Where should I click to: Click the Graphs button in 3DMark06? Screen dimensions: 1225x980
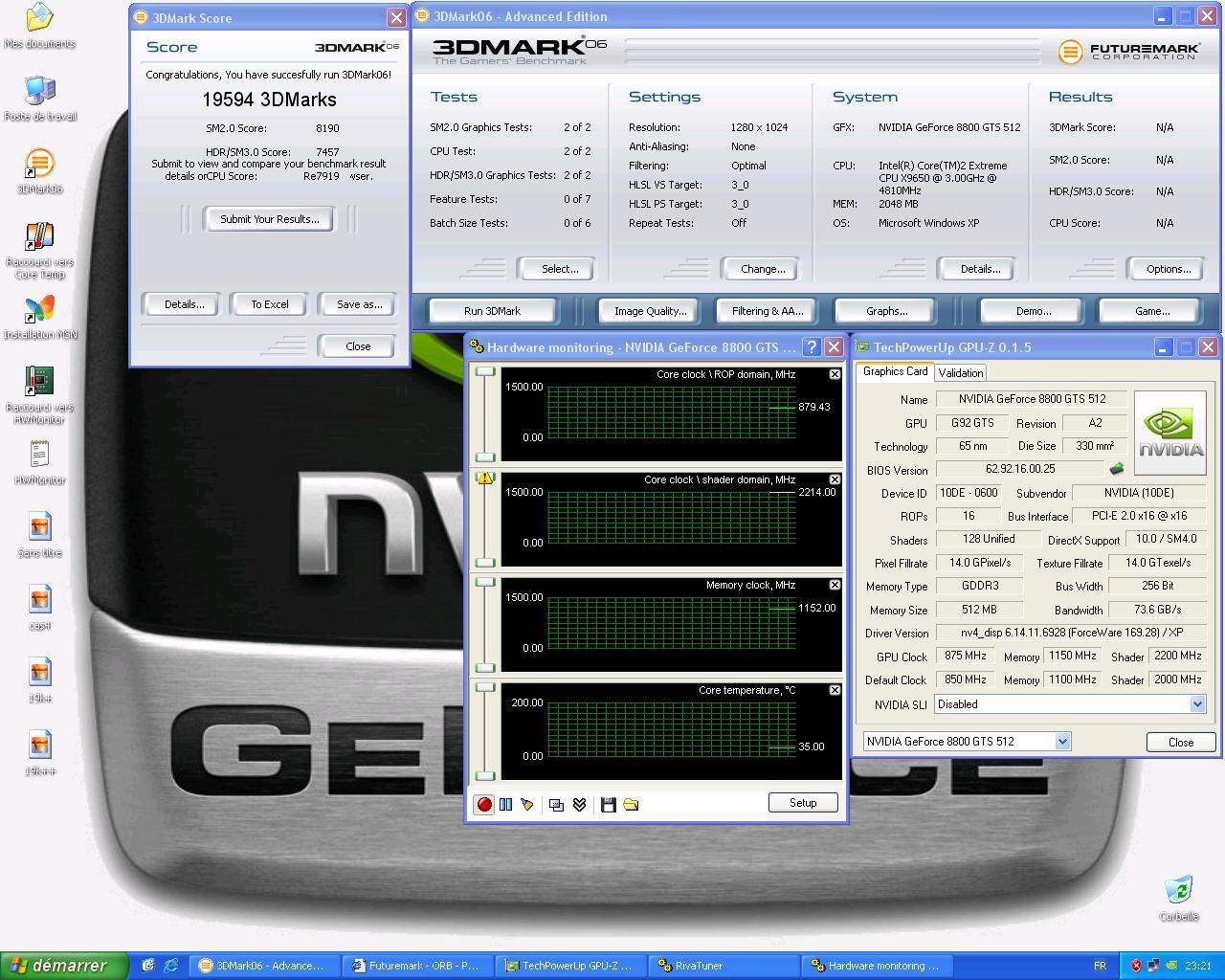pos(887,311)
